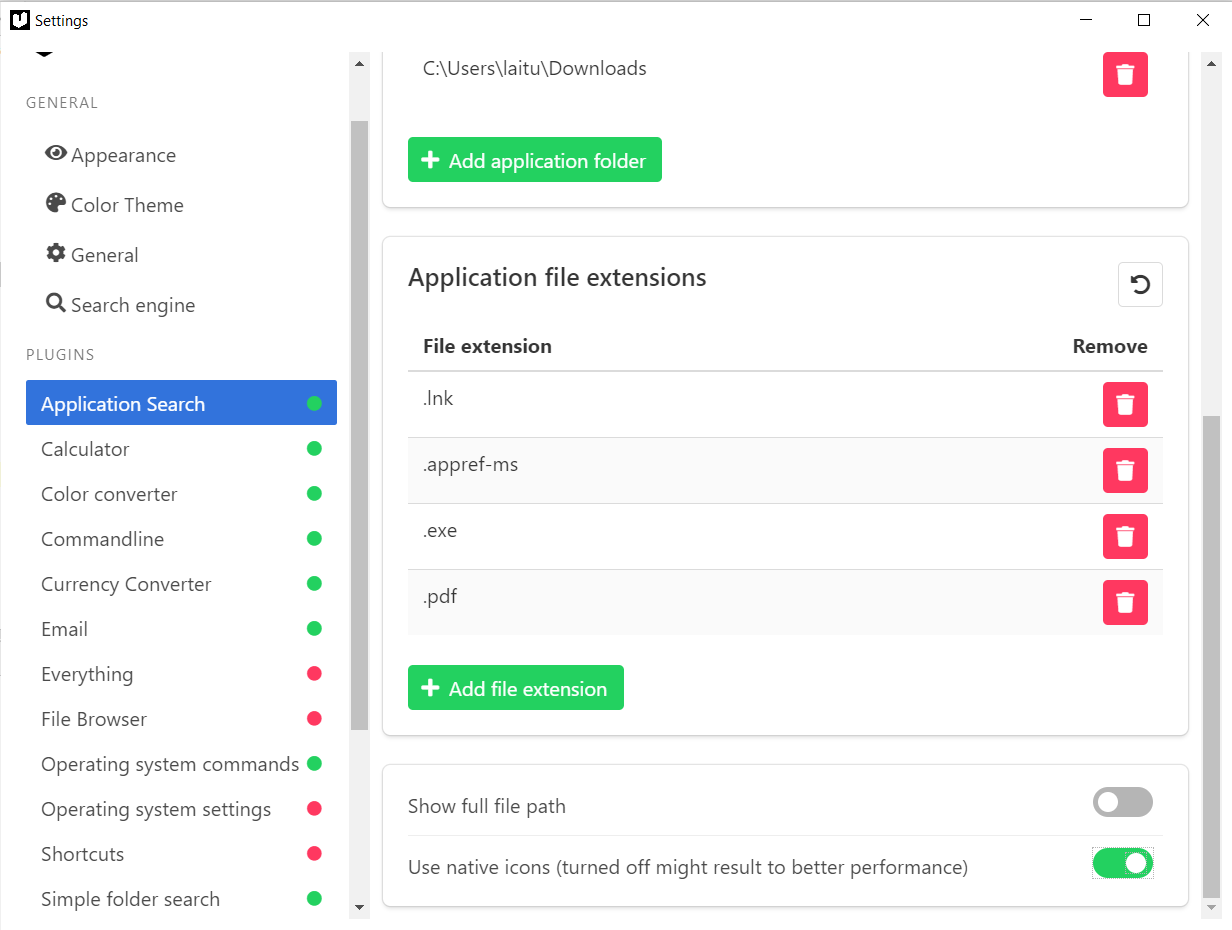Enable Show full file path toggle
This screenshot has width=1232, height=930.
1123,802
